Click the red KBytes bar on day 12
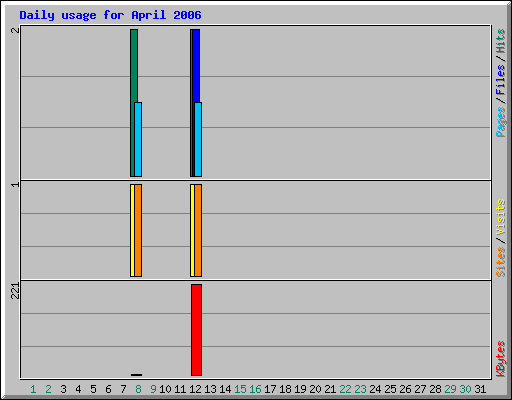 click(196, 330)
